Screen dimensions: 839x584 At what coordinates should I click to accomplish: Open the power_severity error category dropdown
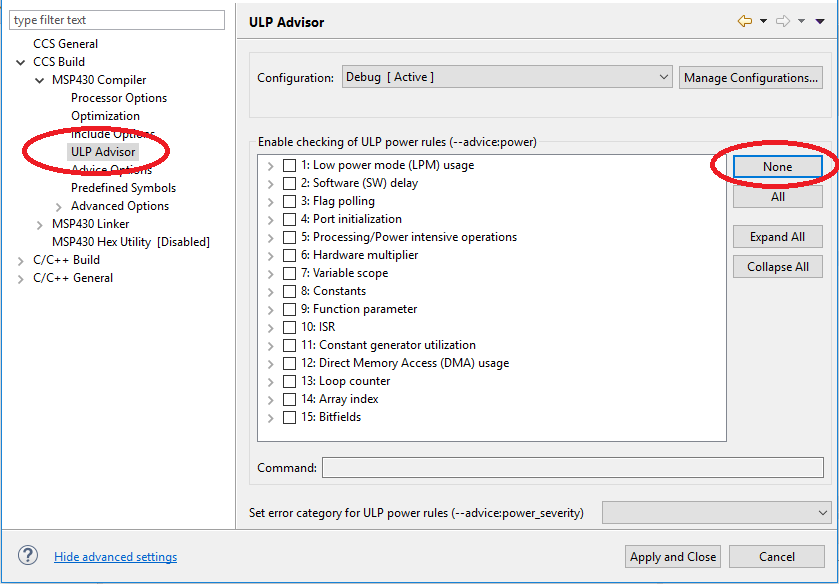coord(716,513)
